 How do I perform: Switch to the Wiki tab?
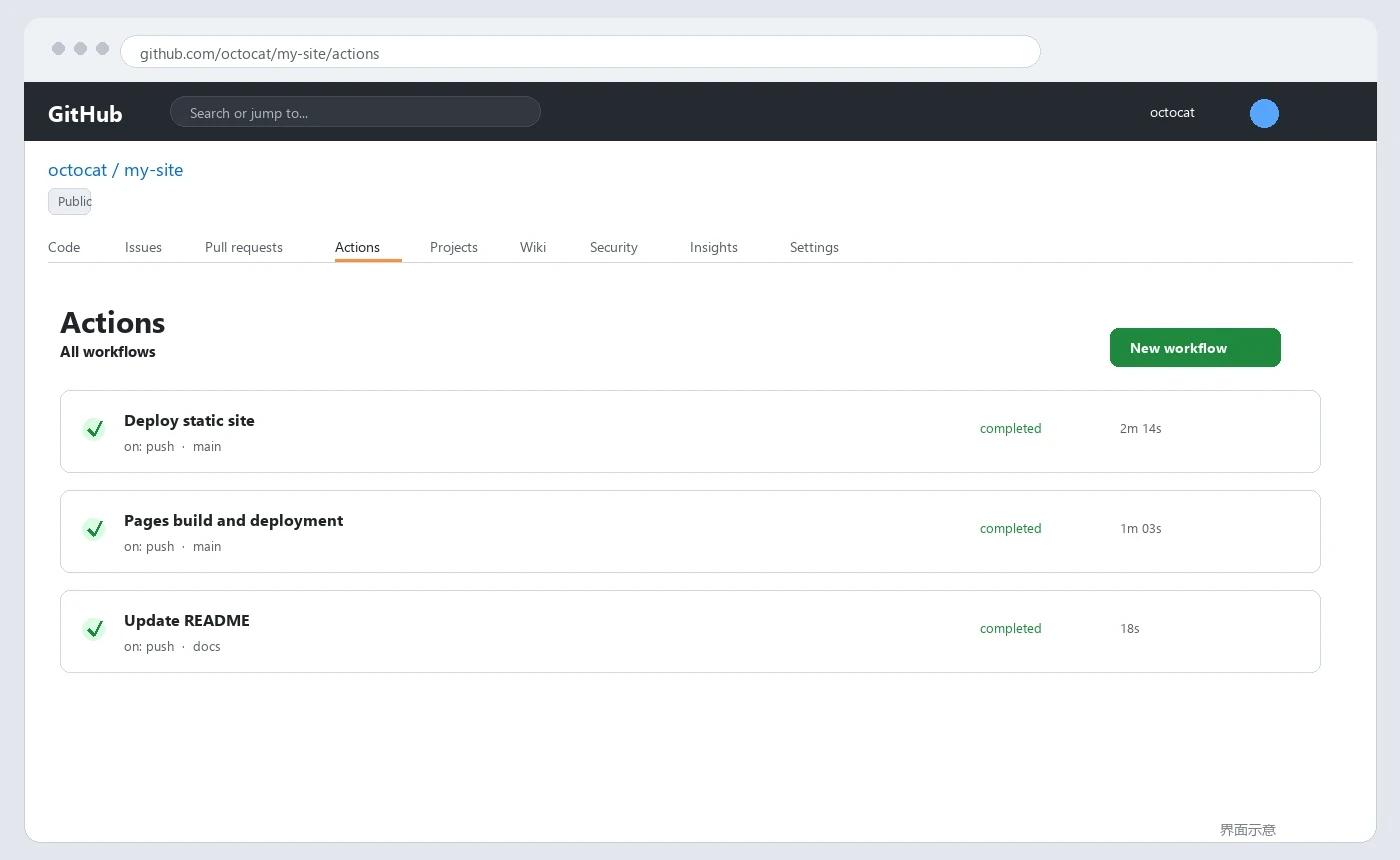click(533, 247)
